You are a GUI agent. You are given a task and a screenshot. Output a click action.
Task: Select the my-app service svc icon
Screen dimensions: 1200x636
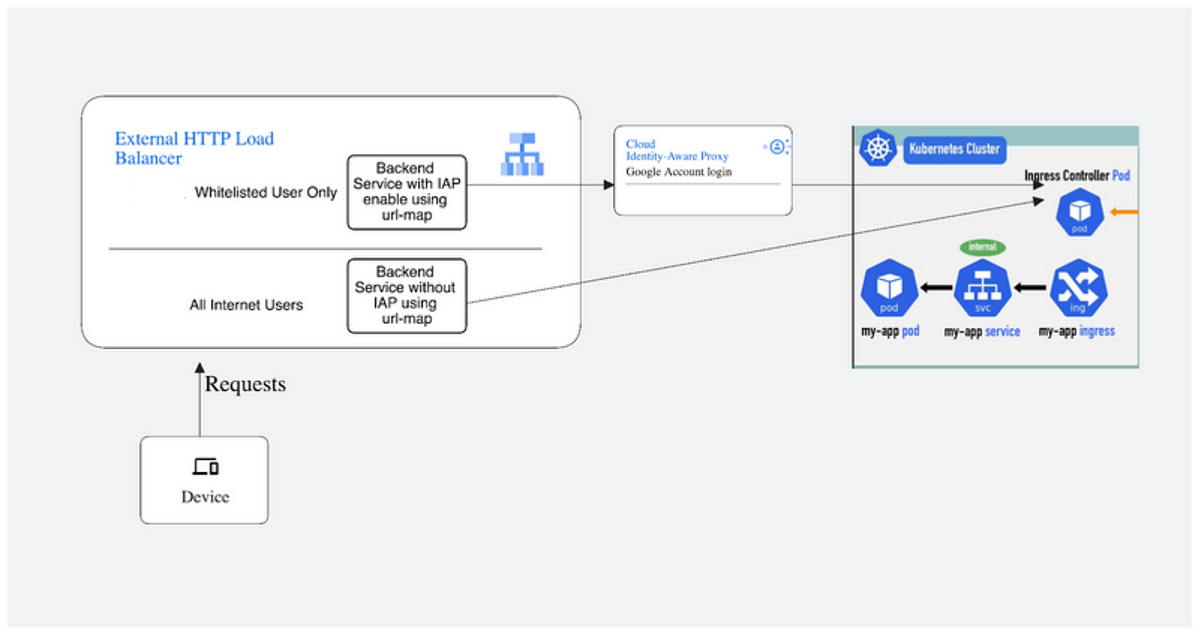tap(982, 289)
